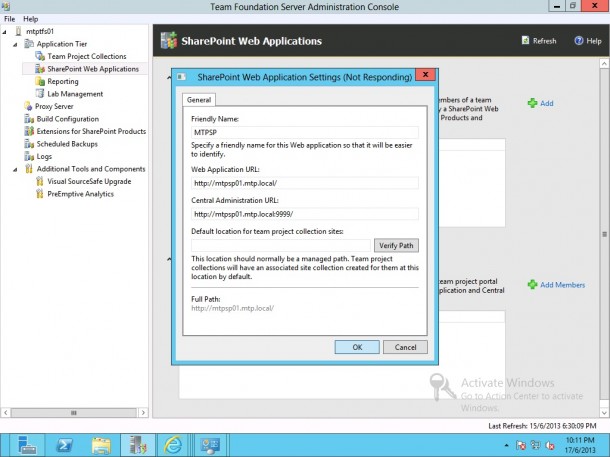Screen dimensions: 610x457
Task: Select Logs in the tree
Action: click(x=44, y=156)
